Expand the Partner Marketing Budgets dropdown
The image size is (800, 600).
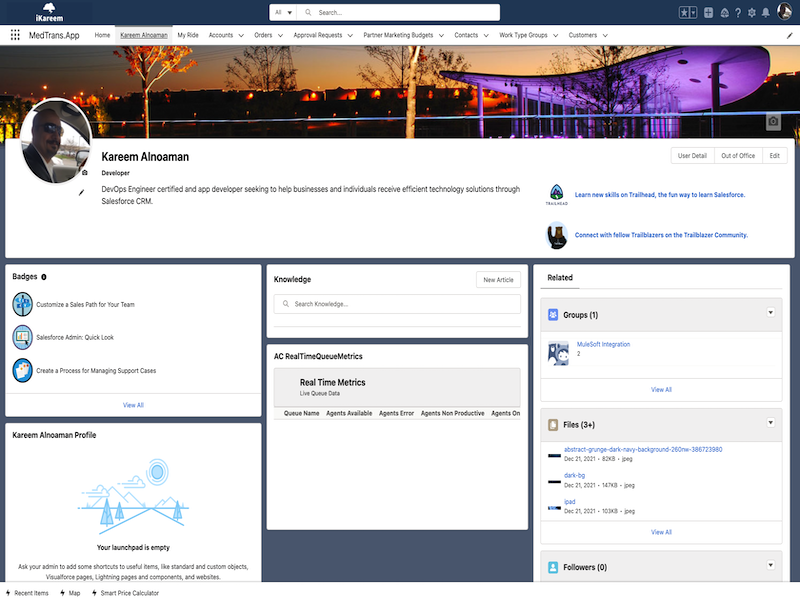441,36
